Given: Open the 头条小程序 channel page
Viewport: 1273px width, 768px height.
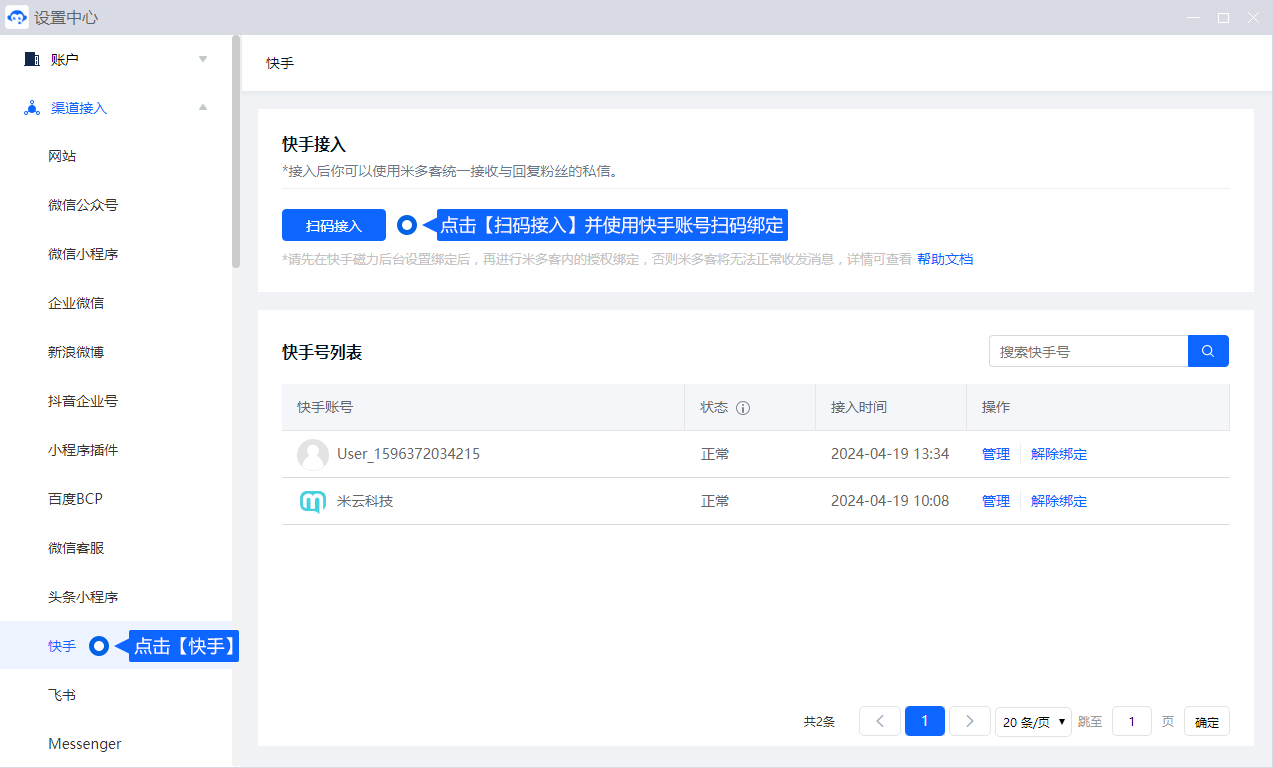Looking at the screenshot, I should pyautogui.click(x=83, y=598).
